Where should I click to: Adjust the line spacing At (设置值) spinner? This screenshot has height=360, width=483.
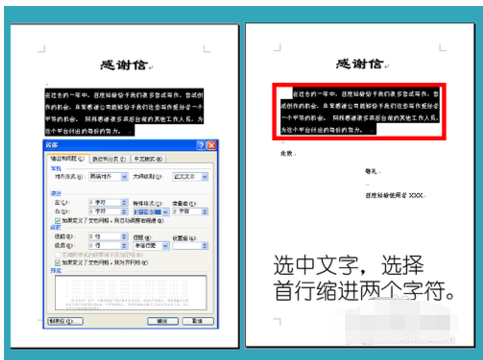click(205, 246)
